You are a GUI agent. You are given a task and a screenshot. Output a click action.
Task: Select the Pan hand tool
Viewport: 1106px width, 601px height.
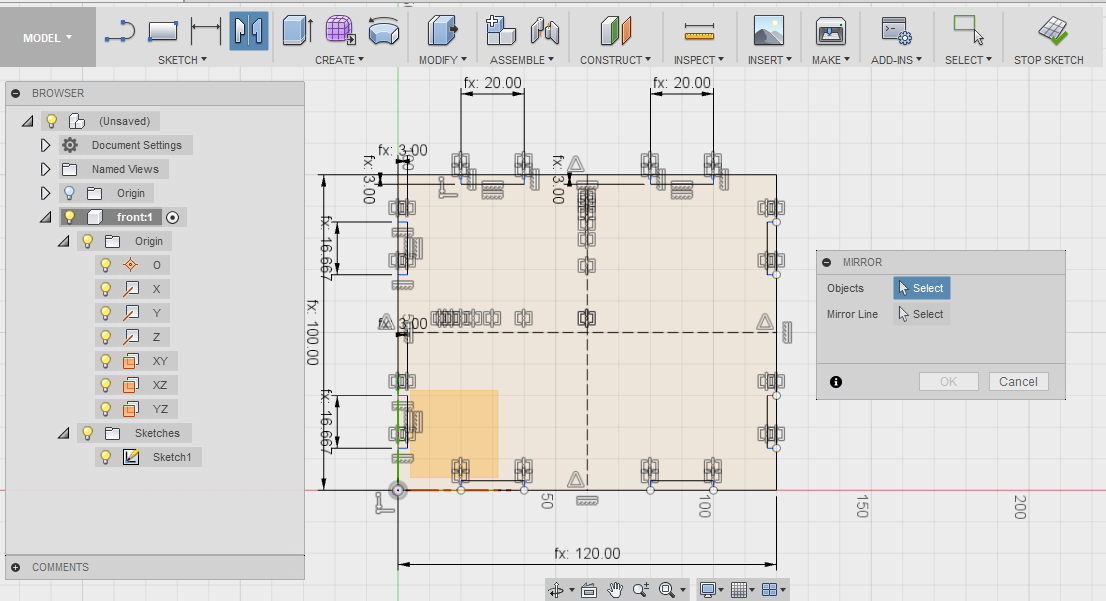[614, 590]
